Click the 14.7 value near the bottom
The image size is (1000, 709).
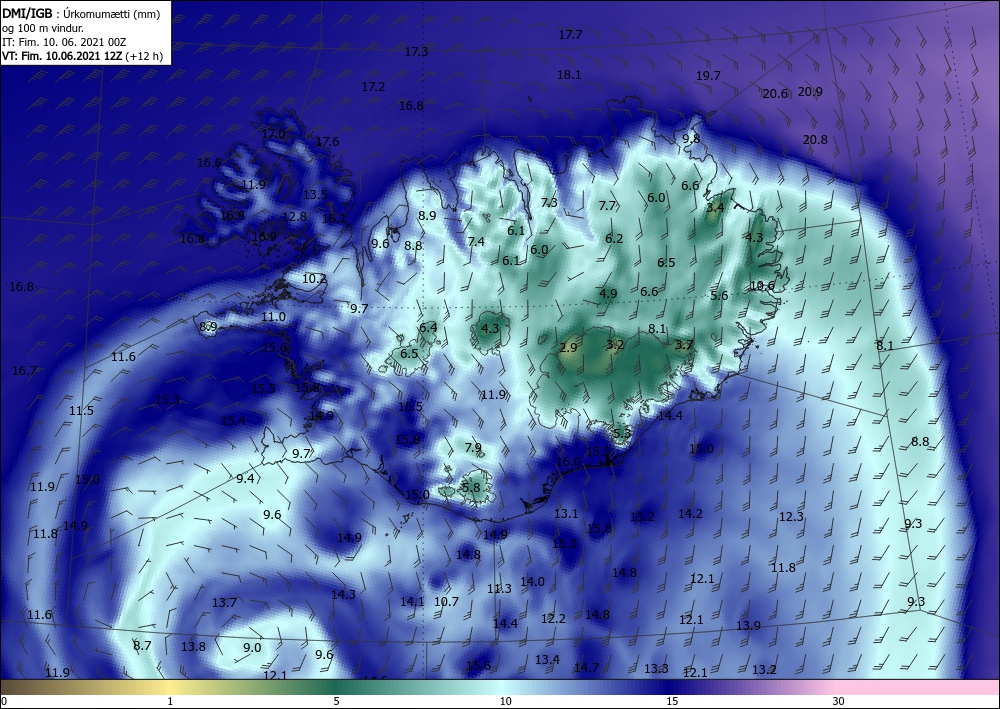click(x=586, y=668)
